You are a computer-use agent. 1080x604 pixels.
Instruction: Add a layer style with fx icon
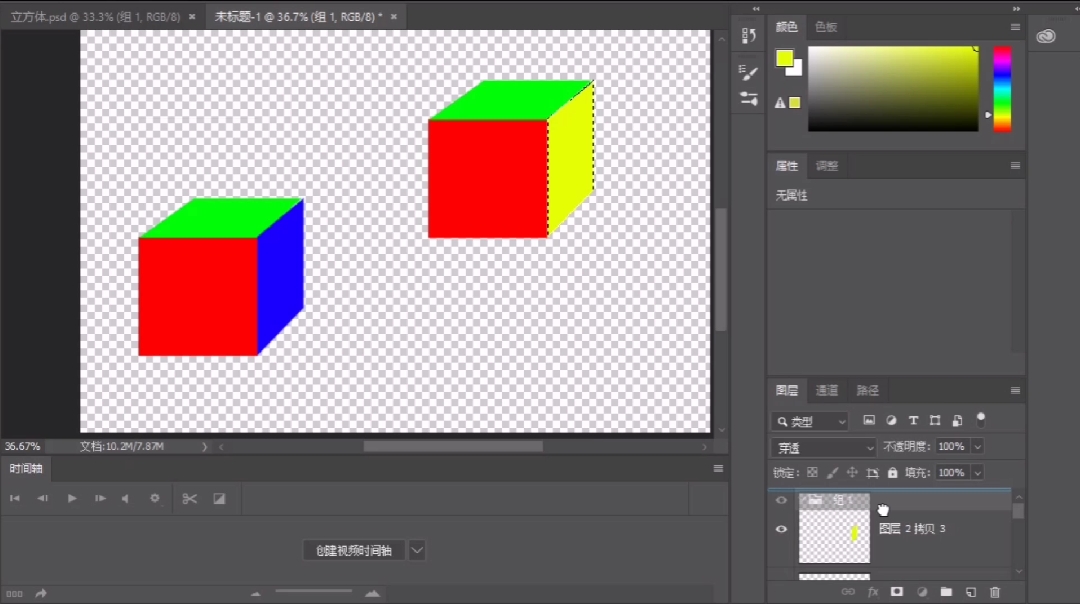pyautogui.click(x=873, y=592)
